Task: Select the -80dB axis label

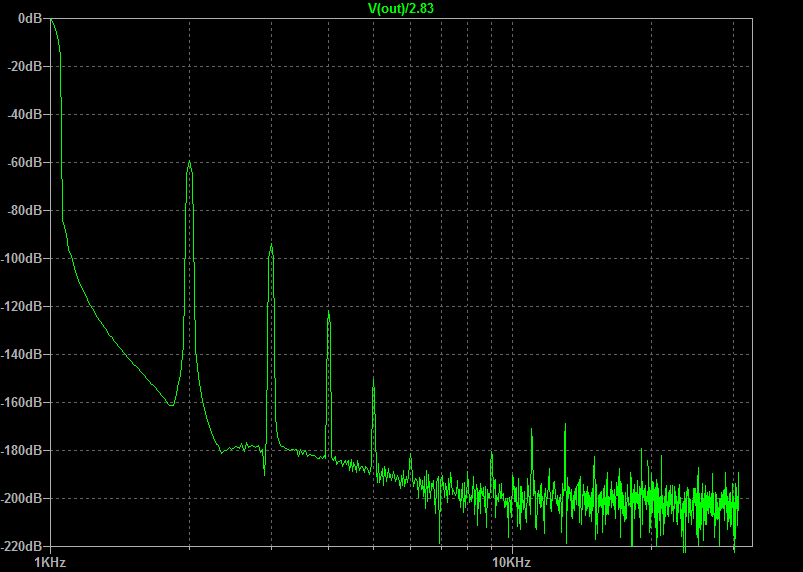Action: point(25,210)
